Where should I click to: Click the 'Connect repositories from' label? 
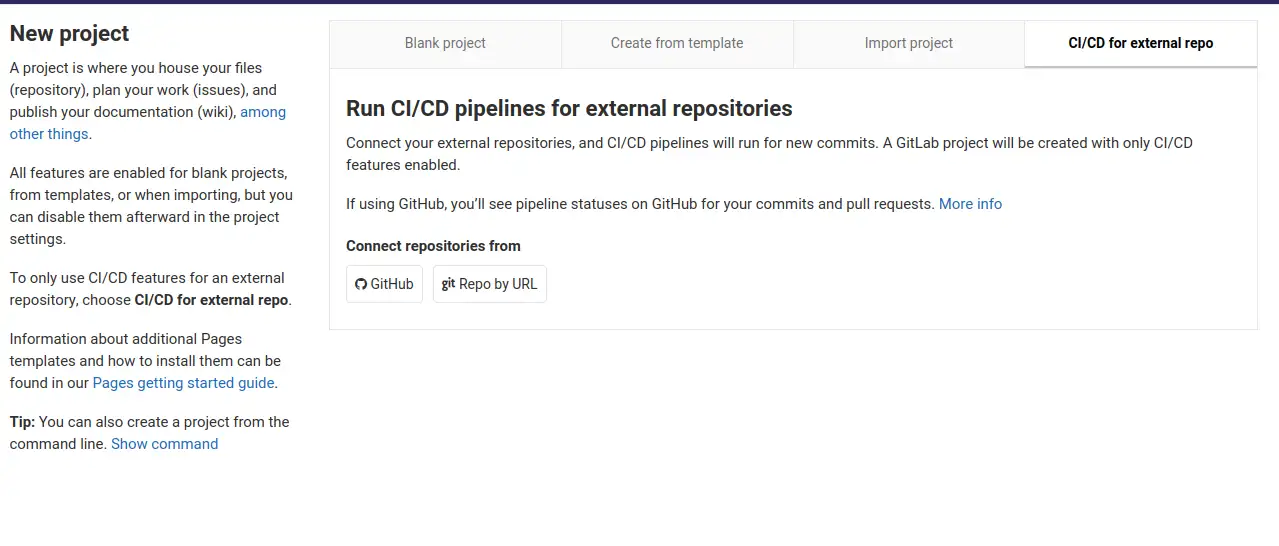[433, 246]
